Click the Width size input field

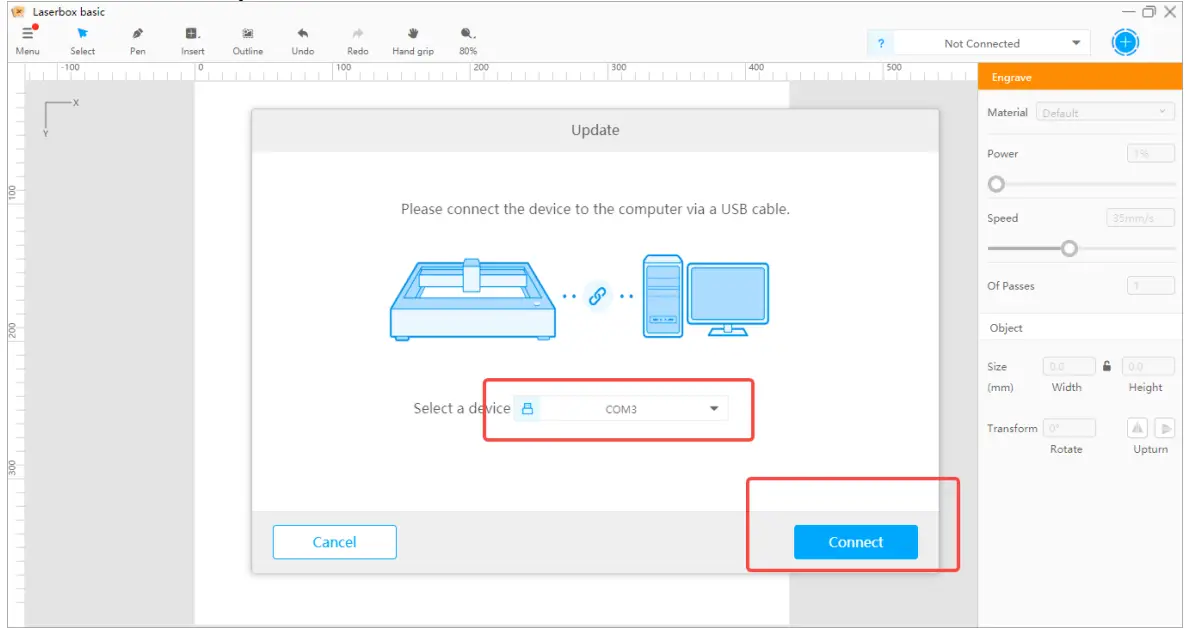pyautogui.click(x=1069, y=366)
